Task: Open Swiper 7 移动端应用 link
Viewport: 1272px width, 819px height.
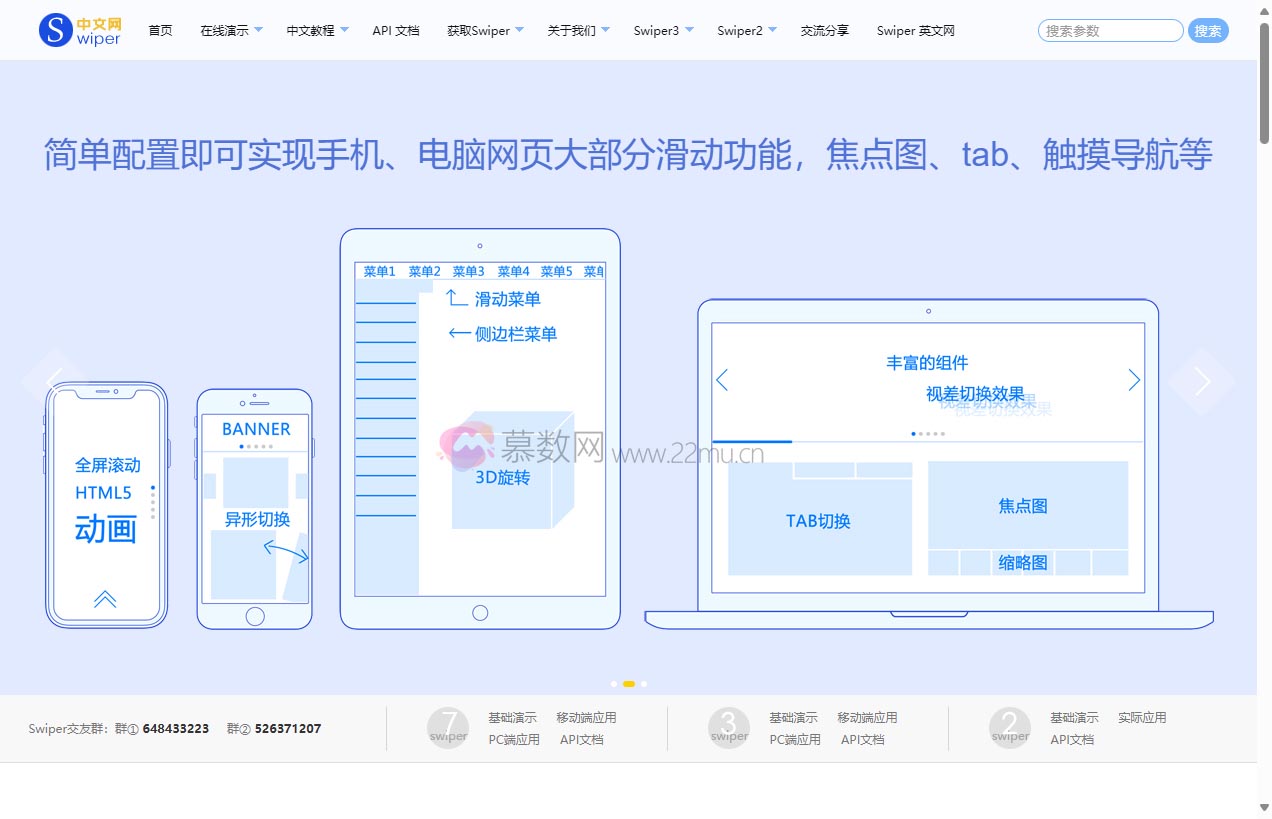Action: [586, 718]
